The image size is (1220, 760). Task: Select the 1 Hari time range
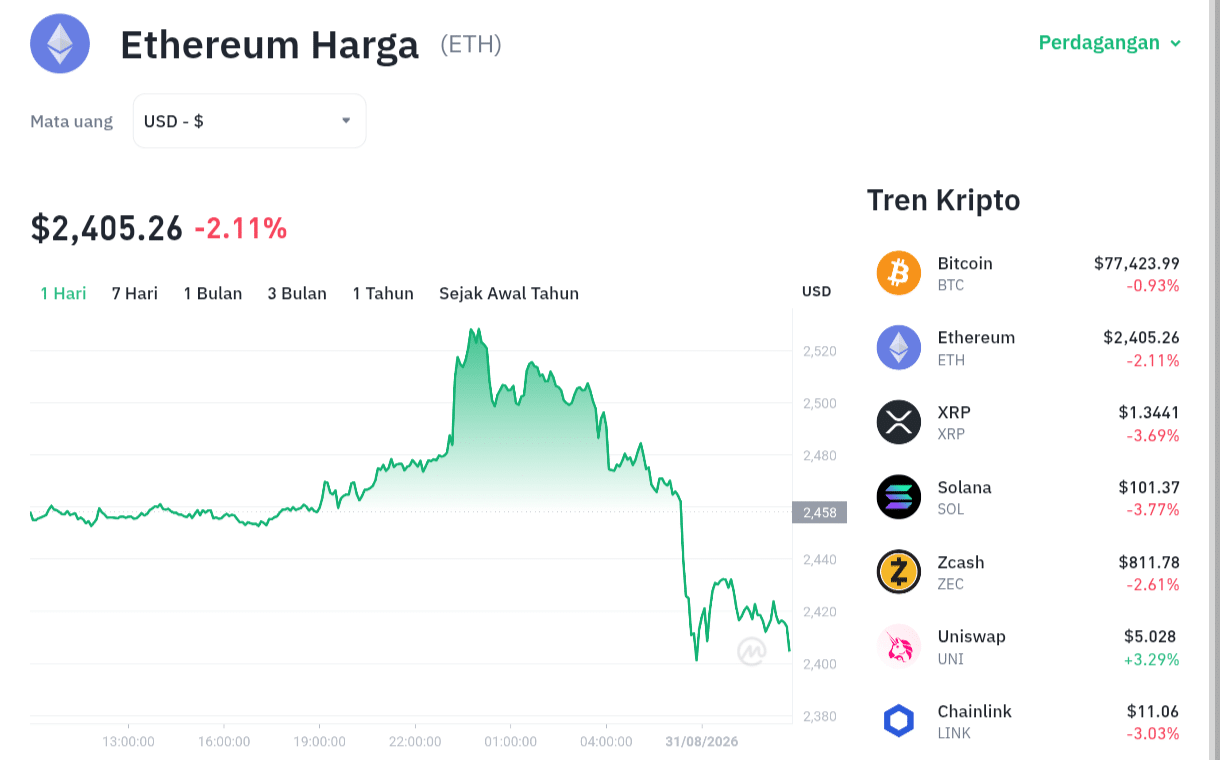[x=63, y=293]
